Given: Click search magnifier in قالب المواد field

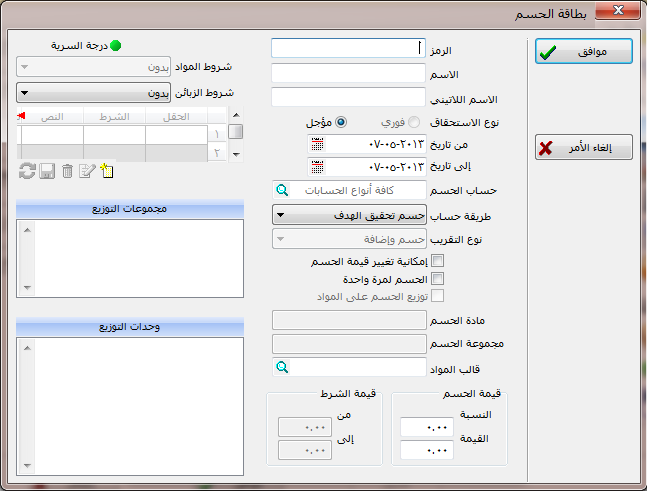Looking at the screenshot, I should (x=282, y=367).
